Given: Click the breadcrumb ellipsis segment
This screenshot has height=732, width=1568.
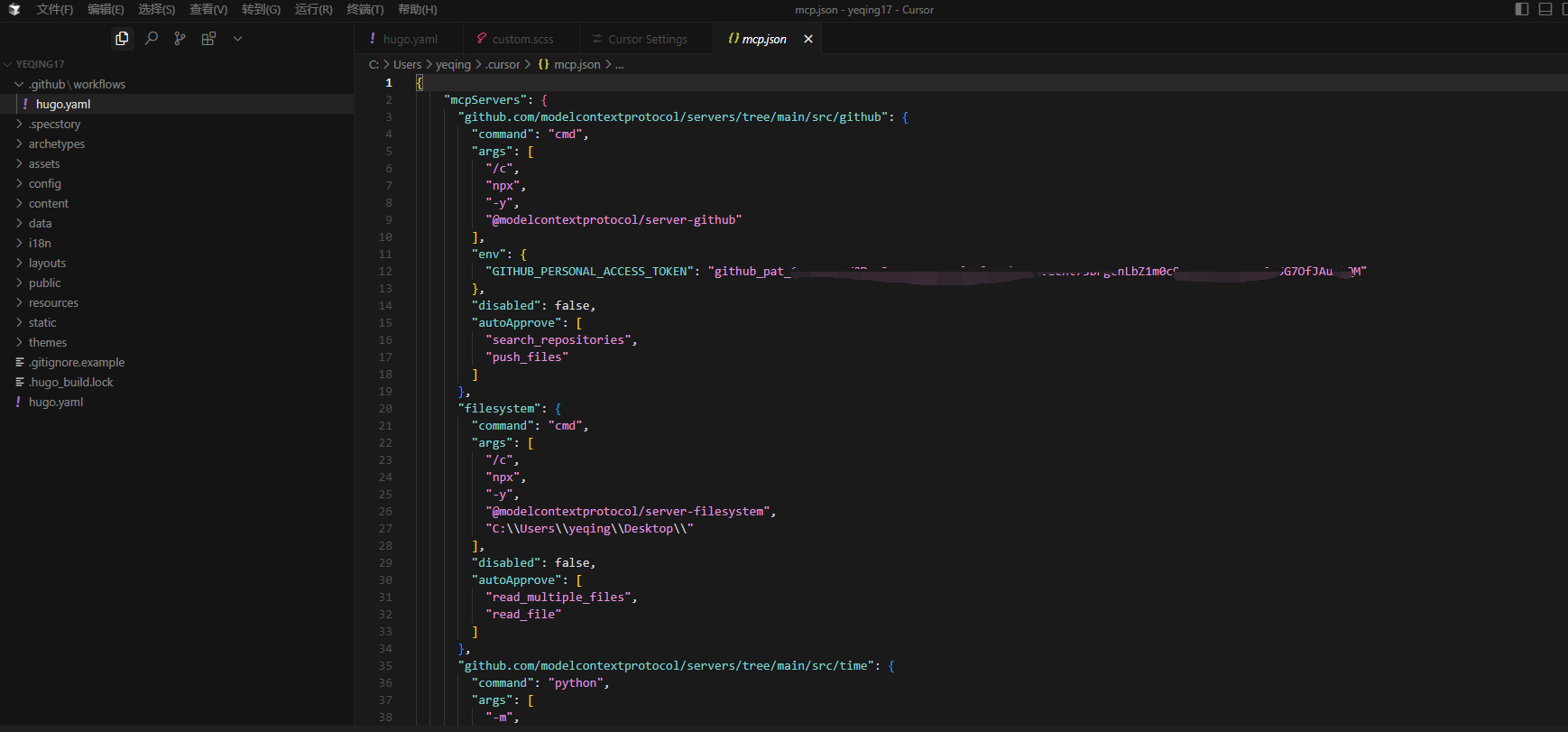Looking at the screenshot, I should click(619, 65).
